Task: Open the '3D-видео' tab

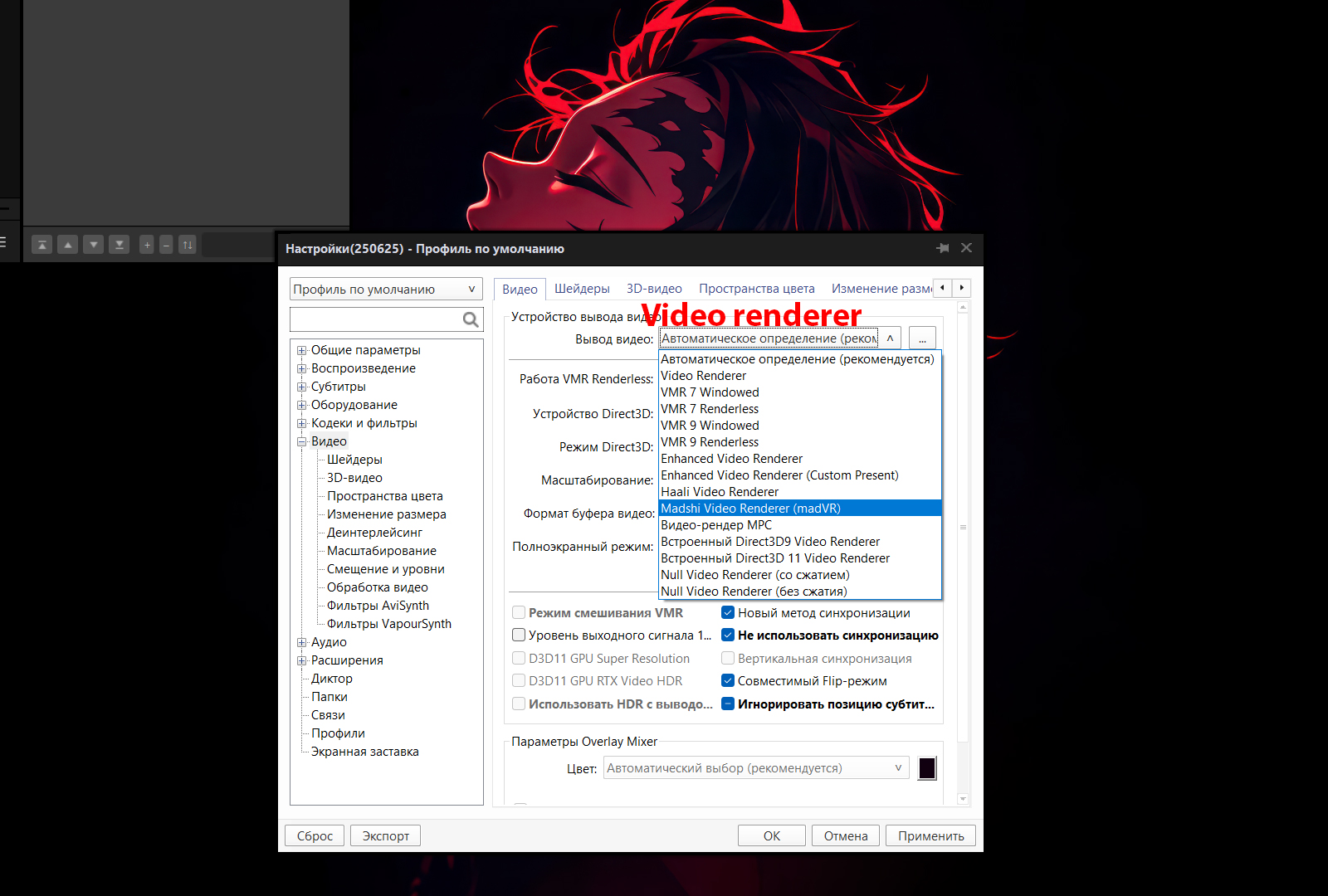Action: coord(654,289)
